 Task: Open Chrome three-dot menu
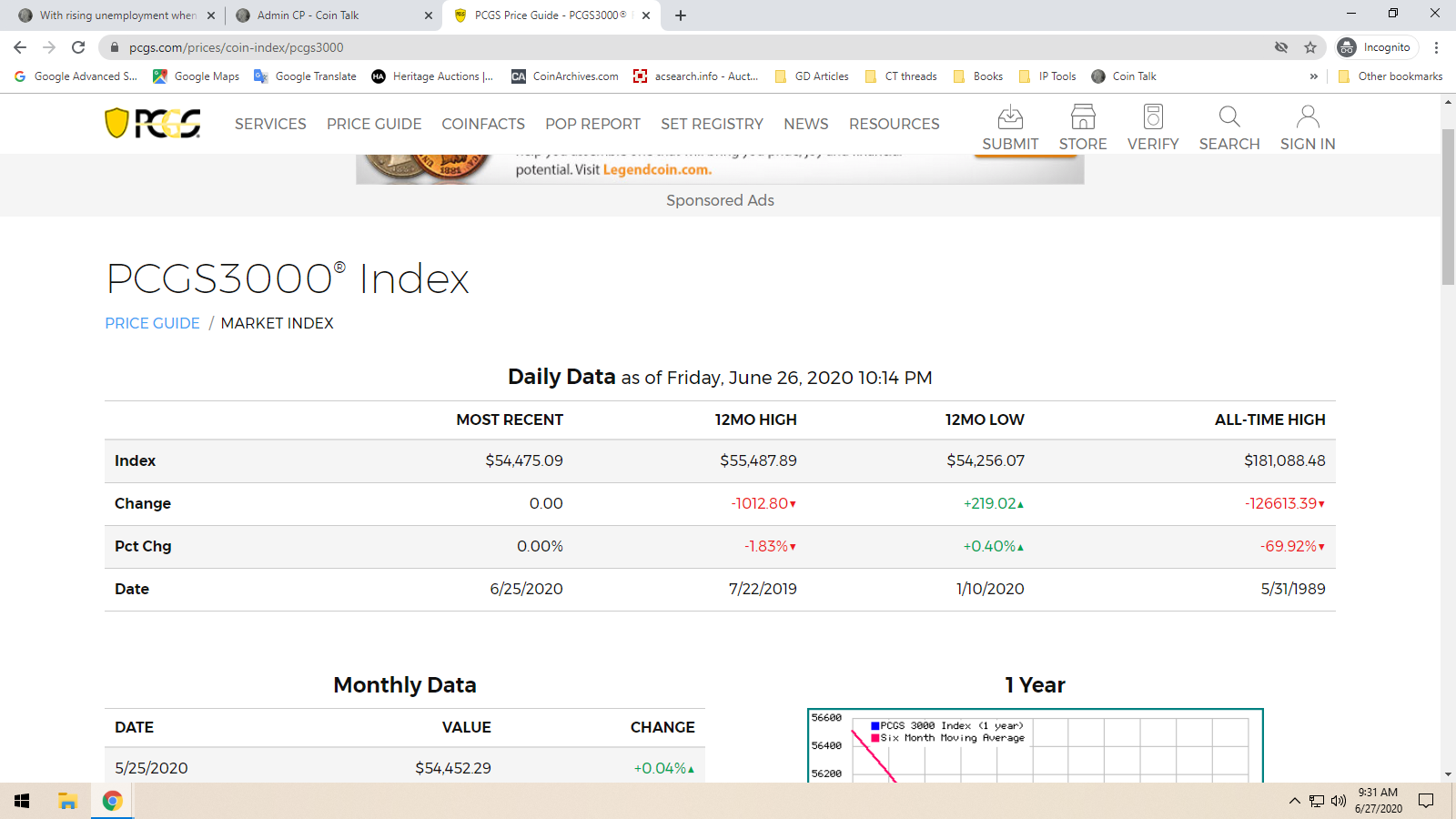tap(1437, 47)
